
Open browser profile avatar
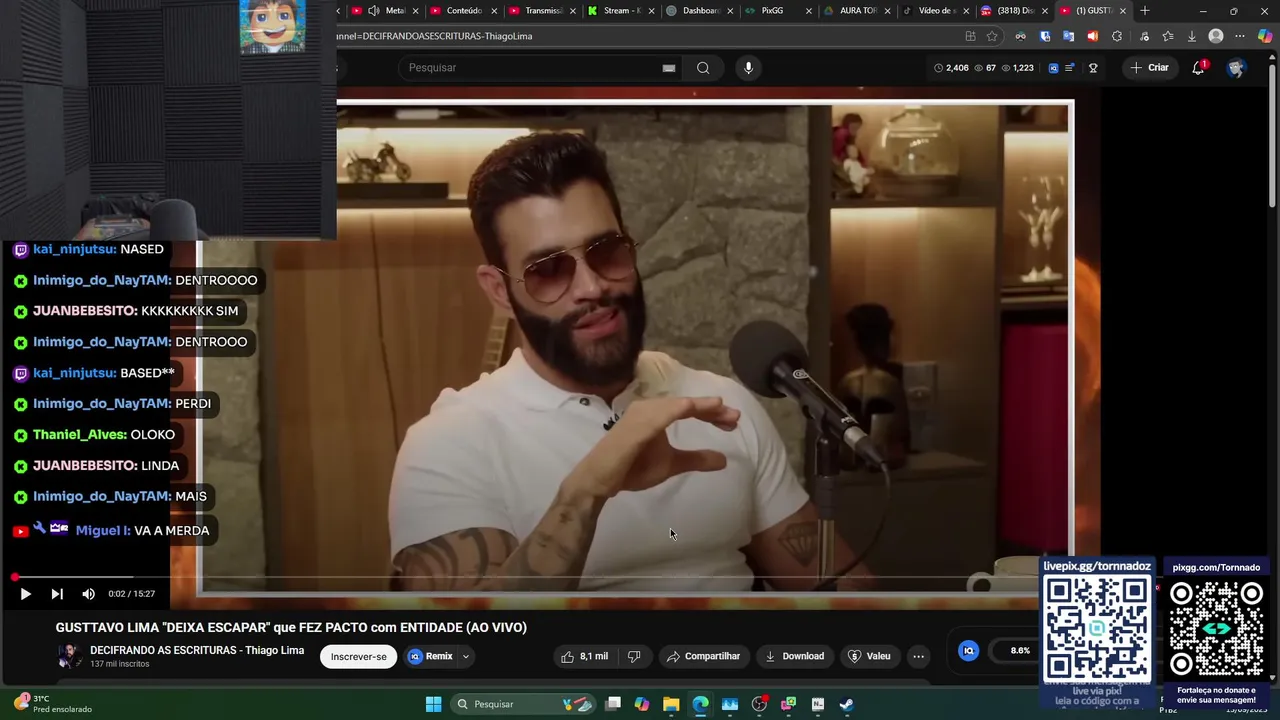pos(1216,36)
